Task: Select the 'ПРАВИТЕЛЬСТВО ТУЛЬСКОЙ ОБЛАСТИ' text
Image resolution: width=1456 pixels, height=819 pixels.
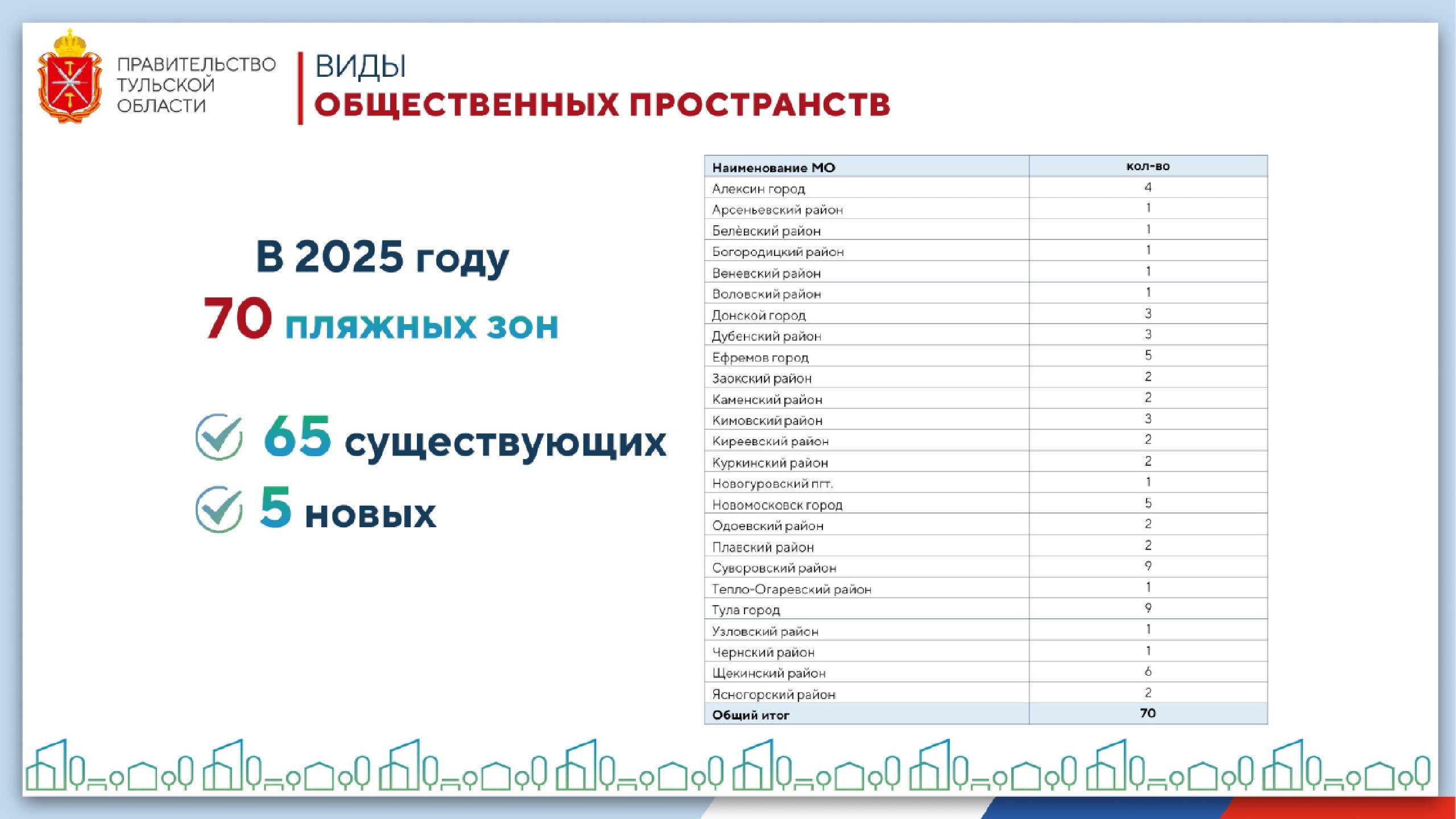Action: pyautogui.click(x=196, y=85)
